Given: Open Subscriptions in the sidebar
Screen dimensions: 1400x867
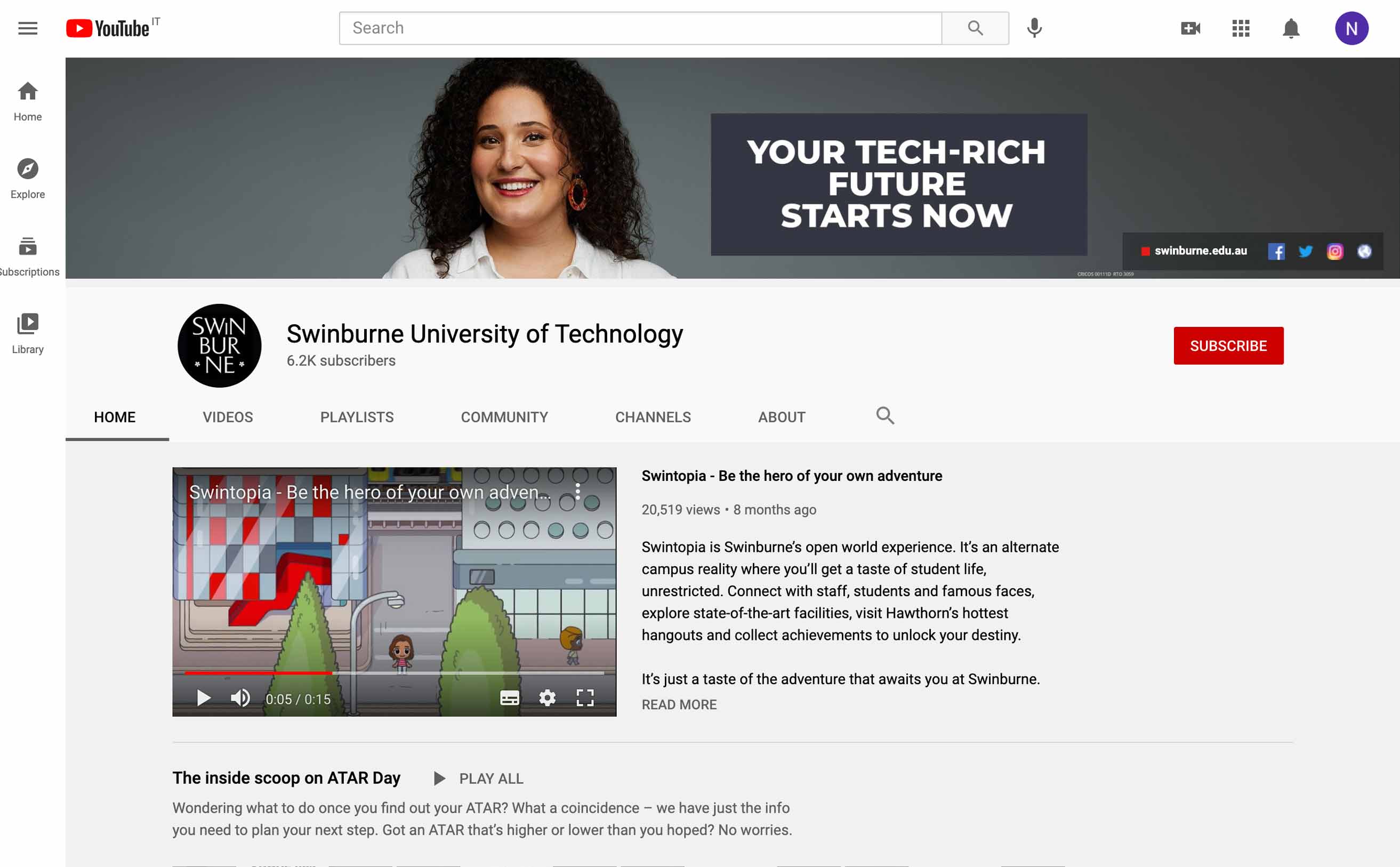Looking at the screenshot, I should click(28, 256).
